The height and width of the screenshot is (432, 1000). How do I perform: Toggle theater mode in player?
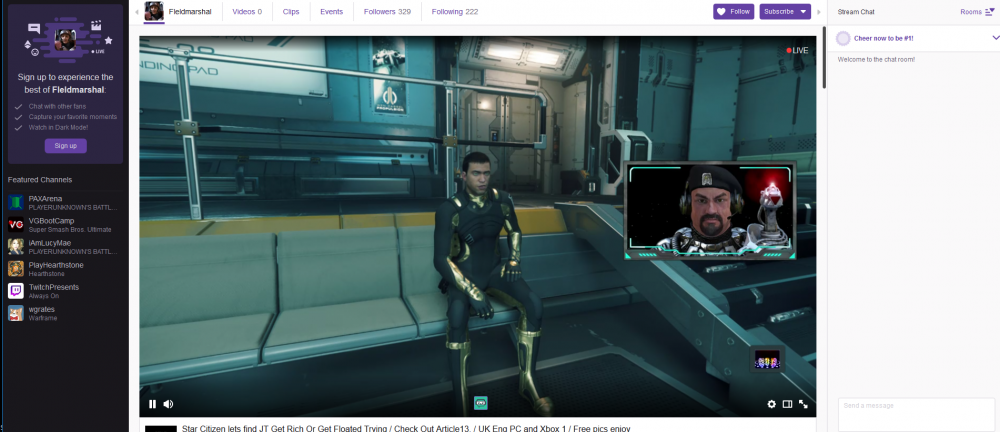coord(787,404)
